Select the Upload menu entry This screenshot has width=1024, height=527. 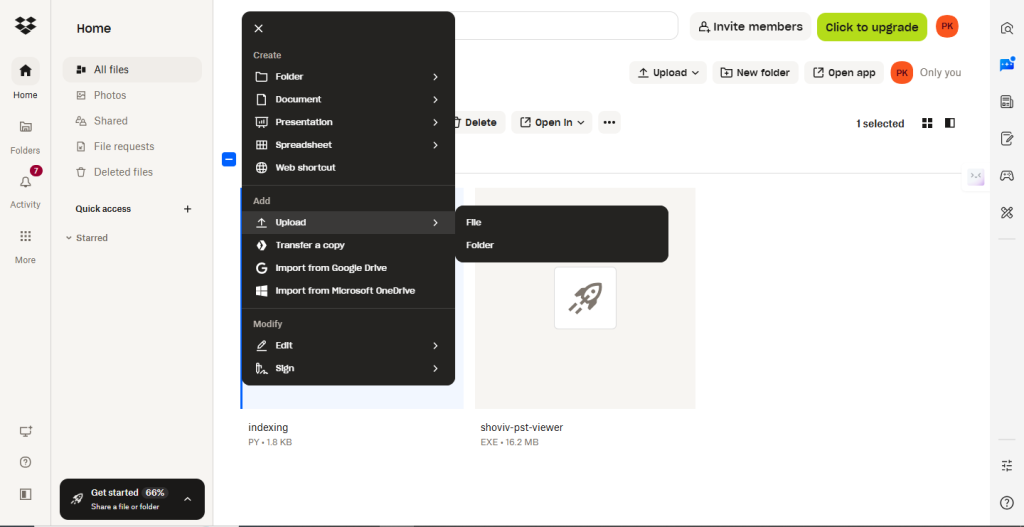pos(348,223)
